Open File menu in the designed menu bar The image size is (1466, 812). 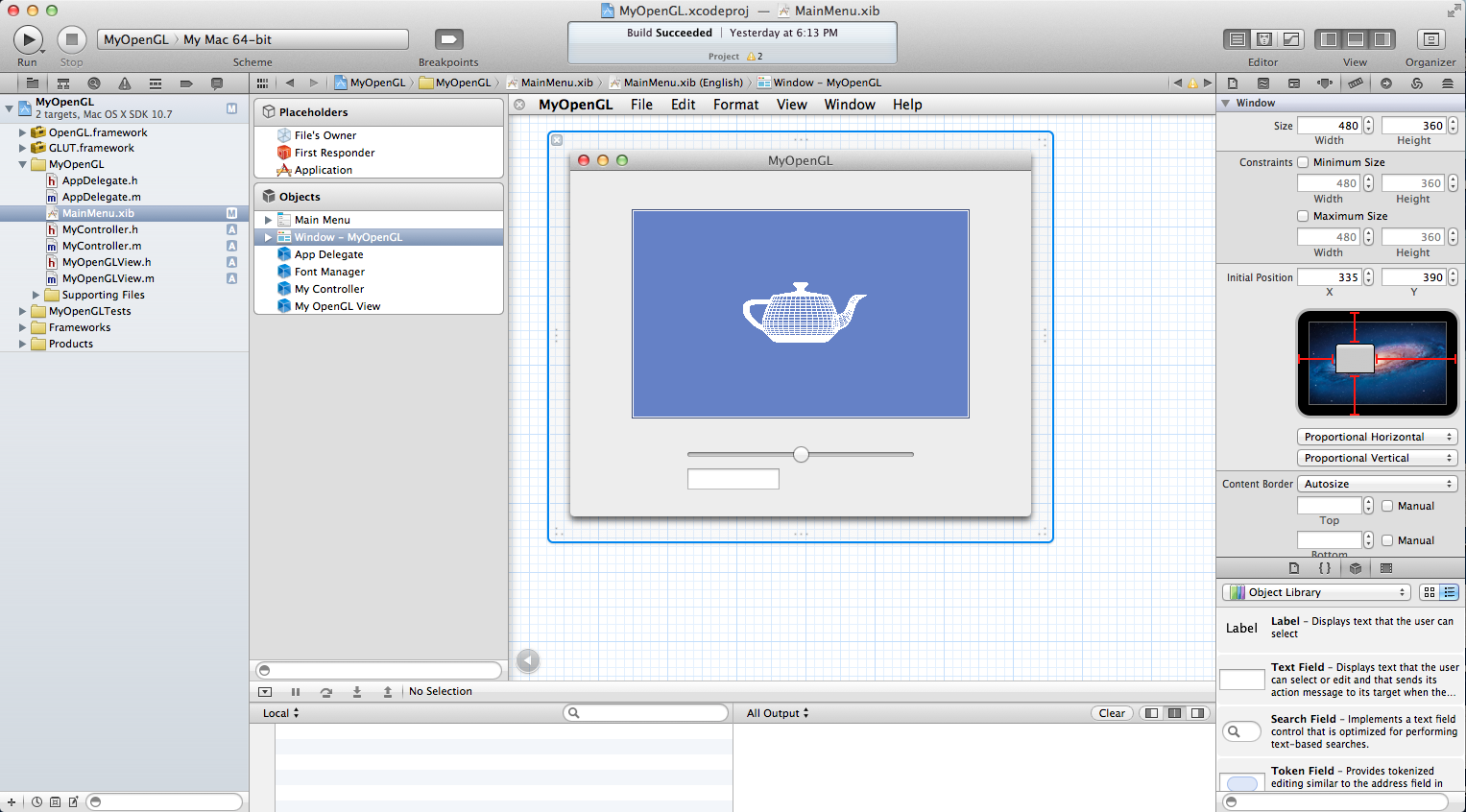click(x=641, y=105)
